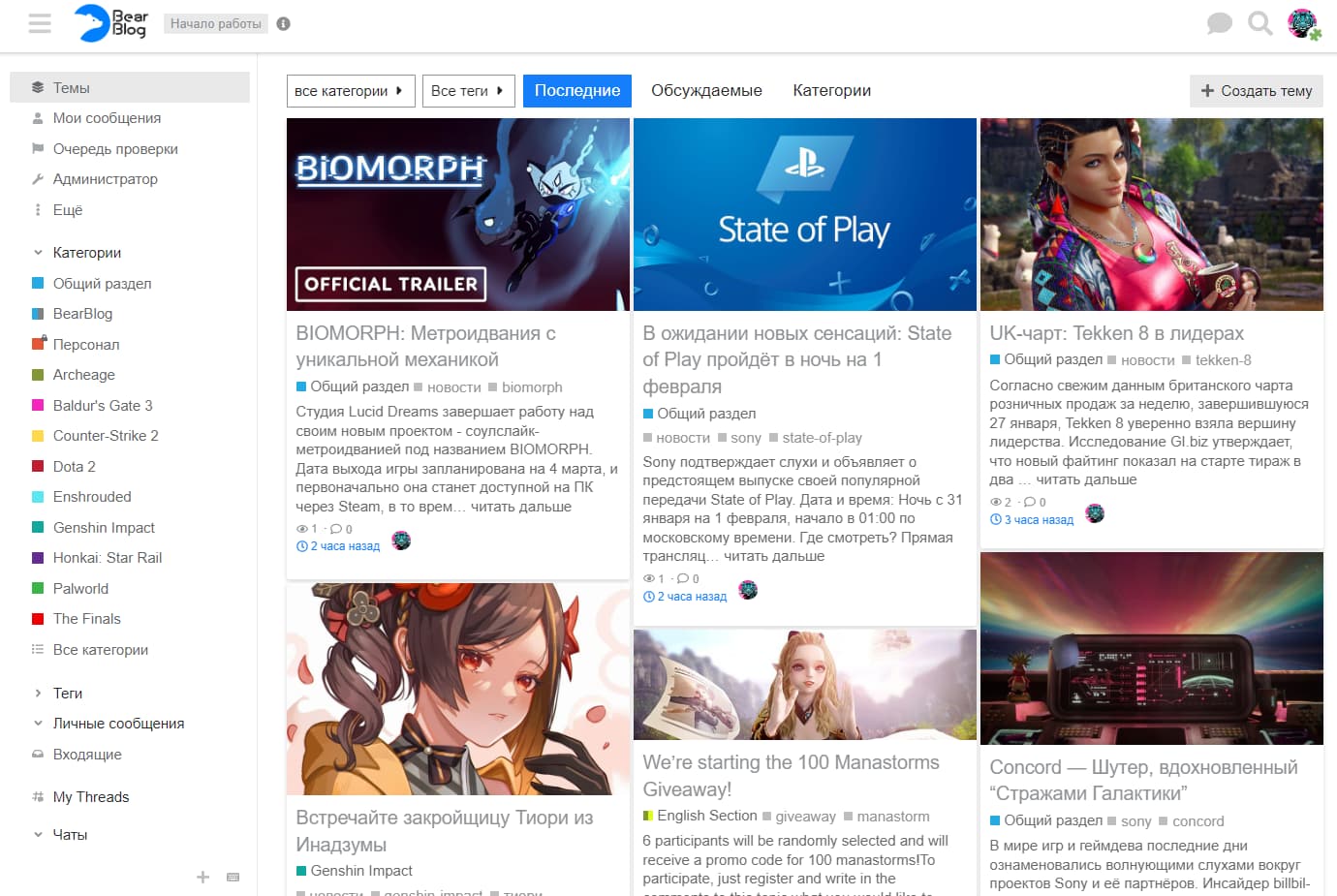Expand the Теги sidebar section
This screenshot has width=1337, height=896.
[38, 694]
